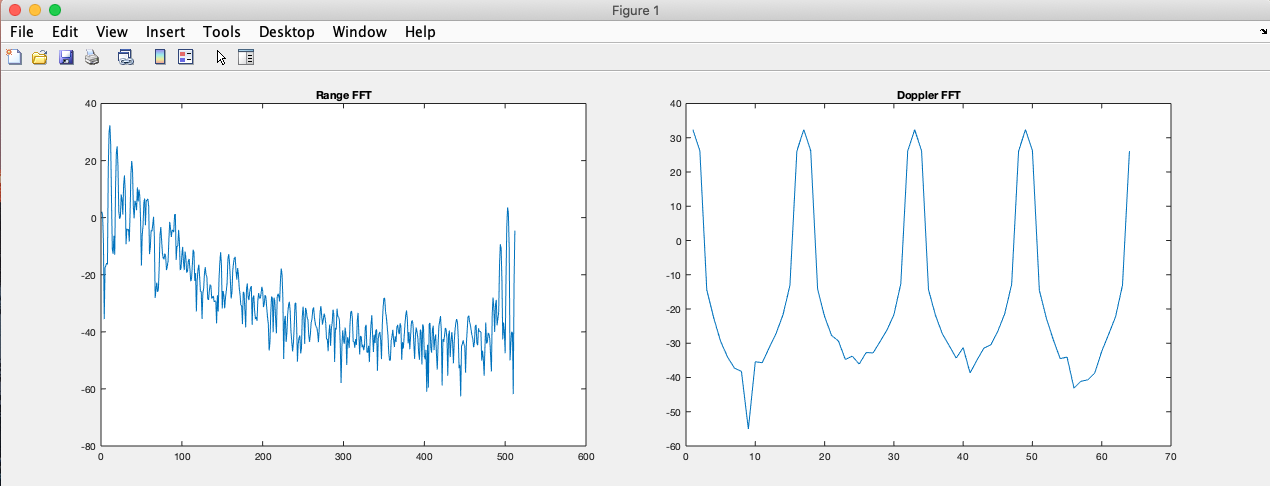Click x-axis label 300 on Range FFT
The image size is (1270, 486).
click(x=343, y=456)
